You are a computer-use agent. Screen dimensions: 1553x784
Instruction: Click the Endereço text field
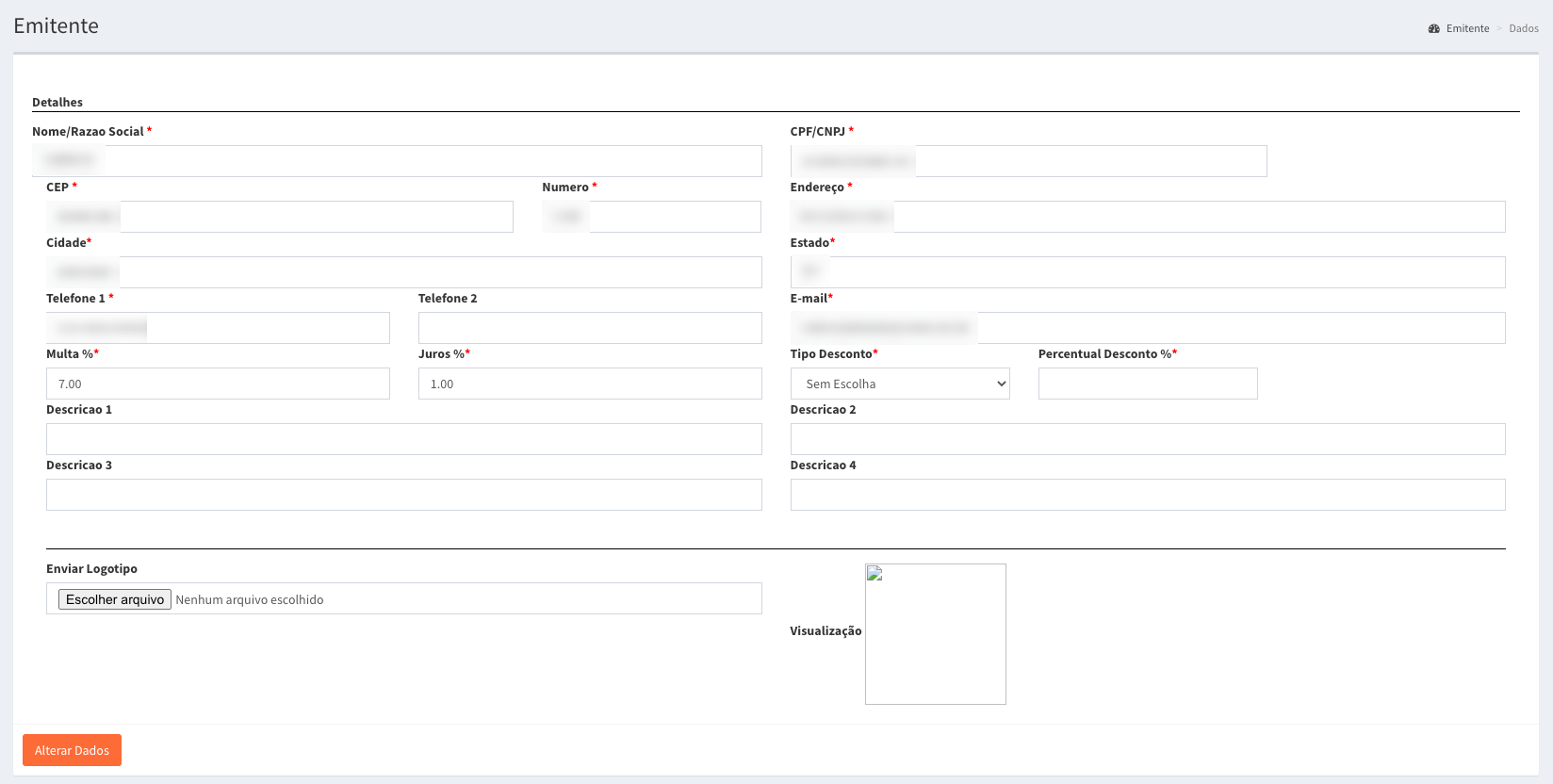[x=1148, y=217]
